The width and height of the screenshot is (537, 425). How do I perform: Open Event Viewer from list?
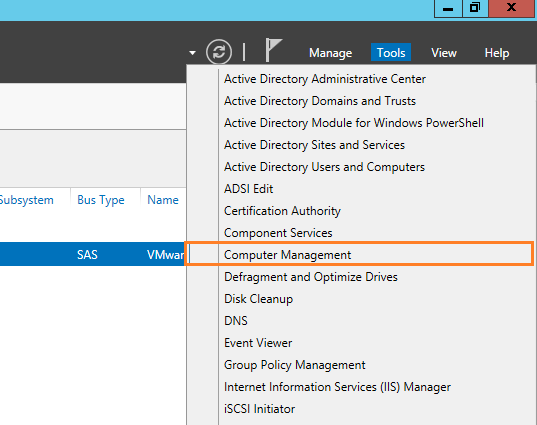coord(258,343)
